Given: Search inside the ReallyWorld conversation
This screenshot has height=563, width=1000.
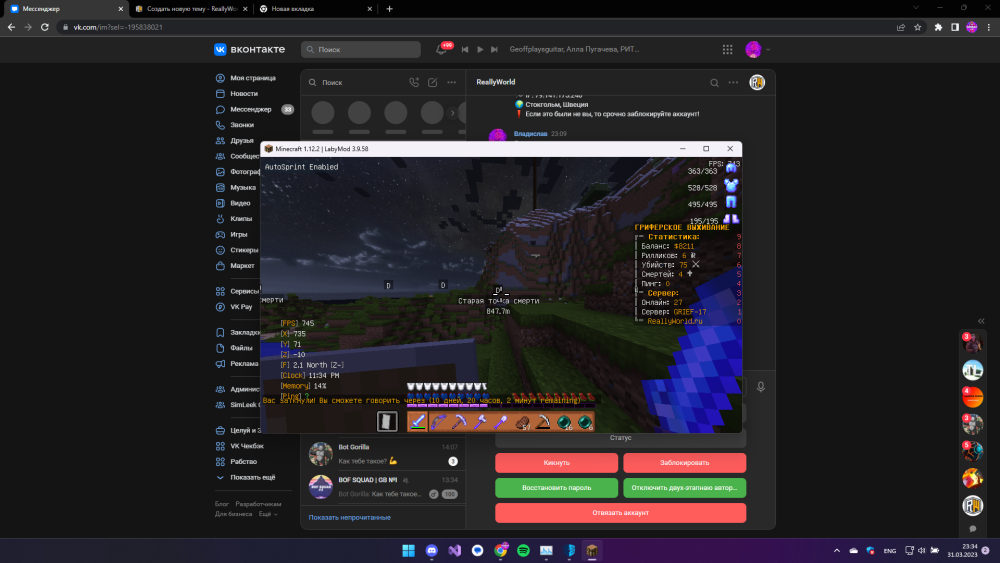Looking at the screenshot, I should (x=714, y=82).
